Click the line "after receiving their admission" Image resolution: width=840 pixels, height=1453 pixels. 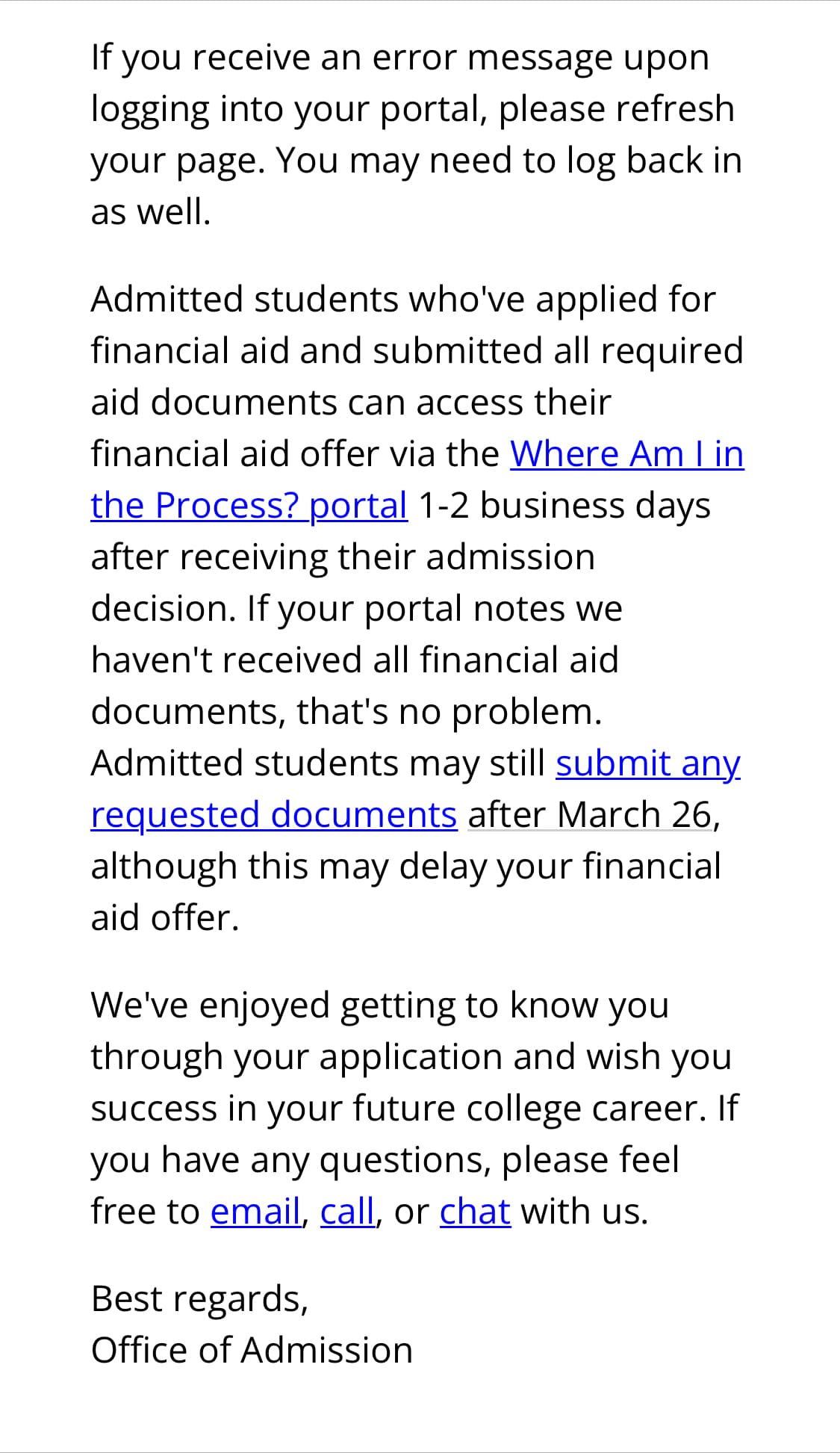click(343, 557)
